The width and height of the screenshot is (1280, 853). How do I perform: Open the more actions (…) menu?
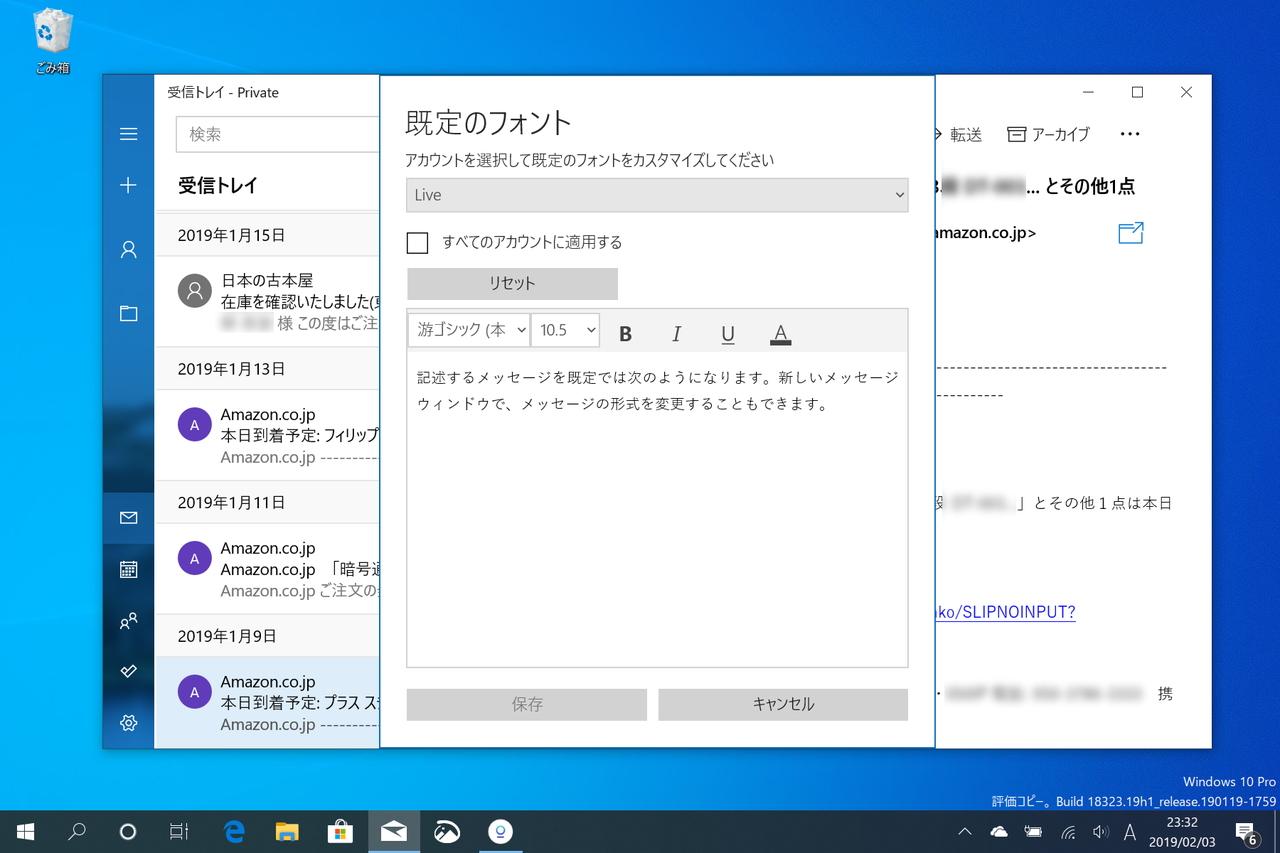(1130, 133)
